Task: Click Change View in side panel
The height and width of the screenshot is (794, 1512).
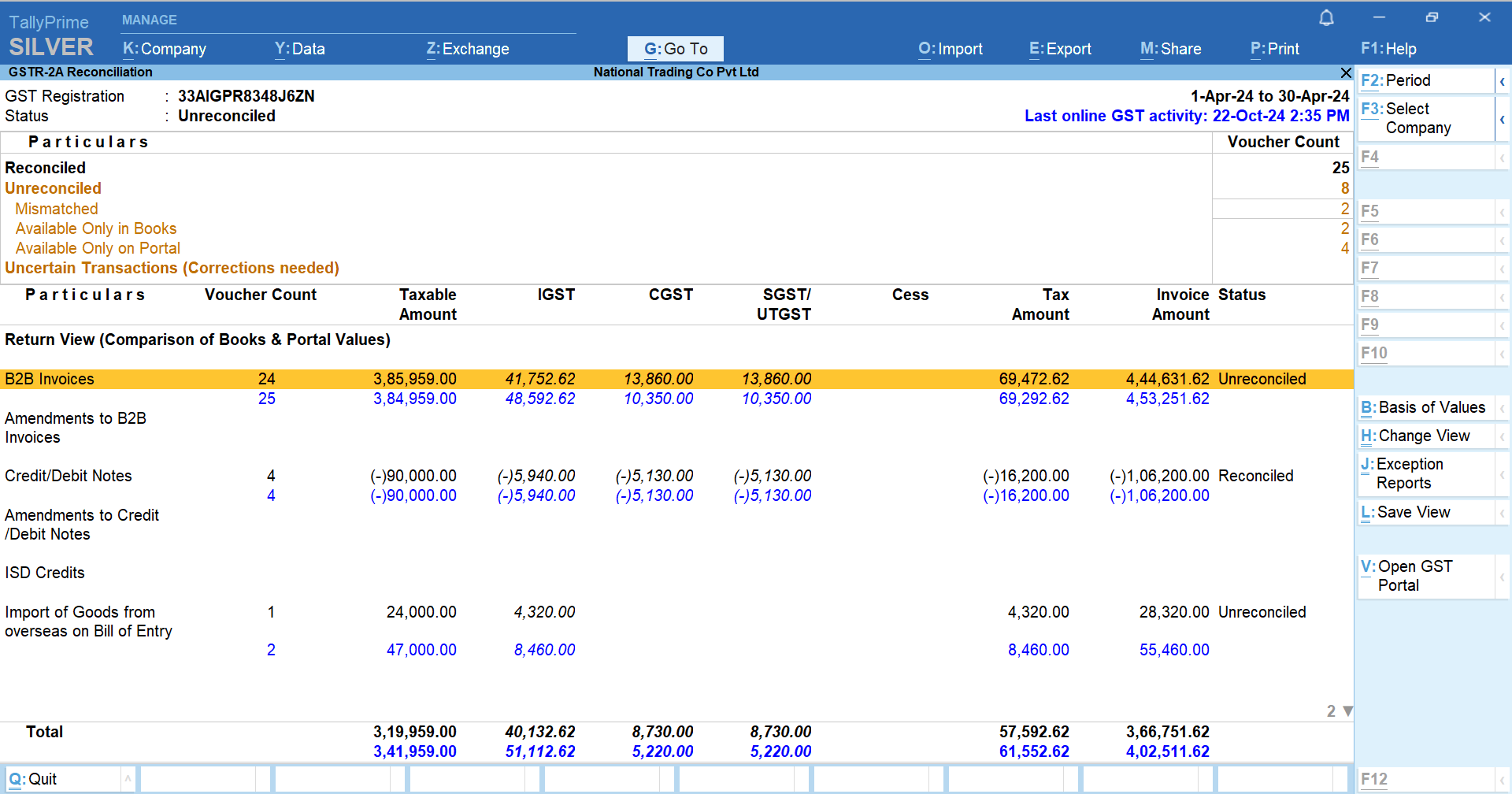Action: click(1424, 436)
